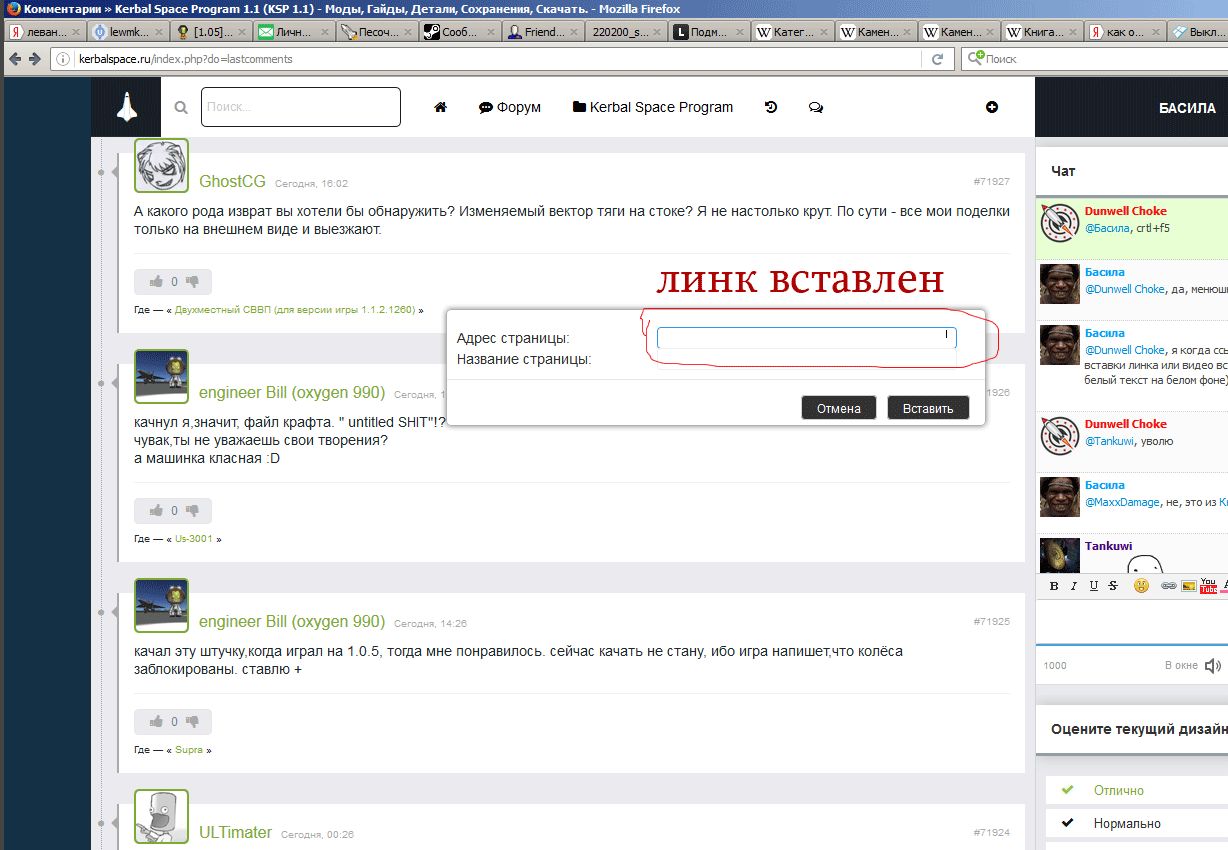The height and width of the screenshot is (850, 1228).
Task: Click the @MaxxDamage mention in chat
Action: (1122, 502)
